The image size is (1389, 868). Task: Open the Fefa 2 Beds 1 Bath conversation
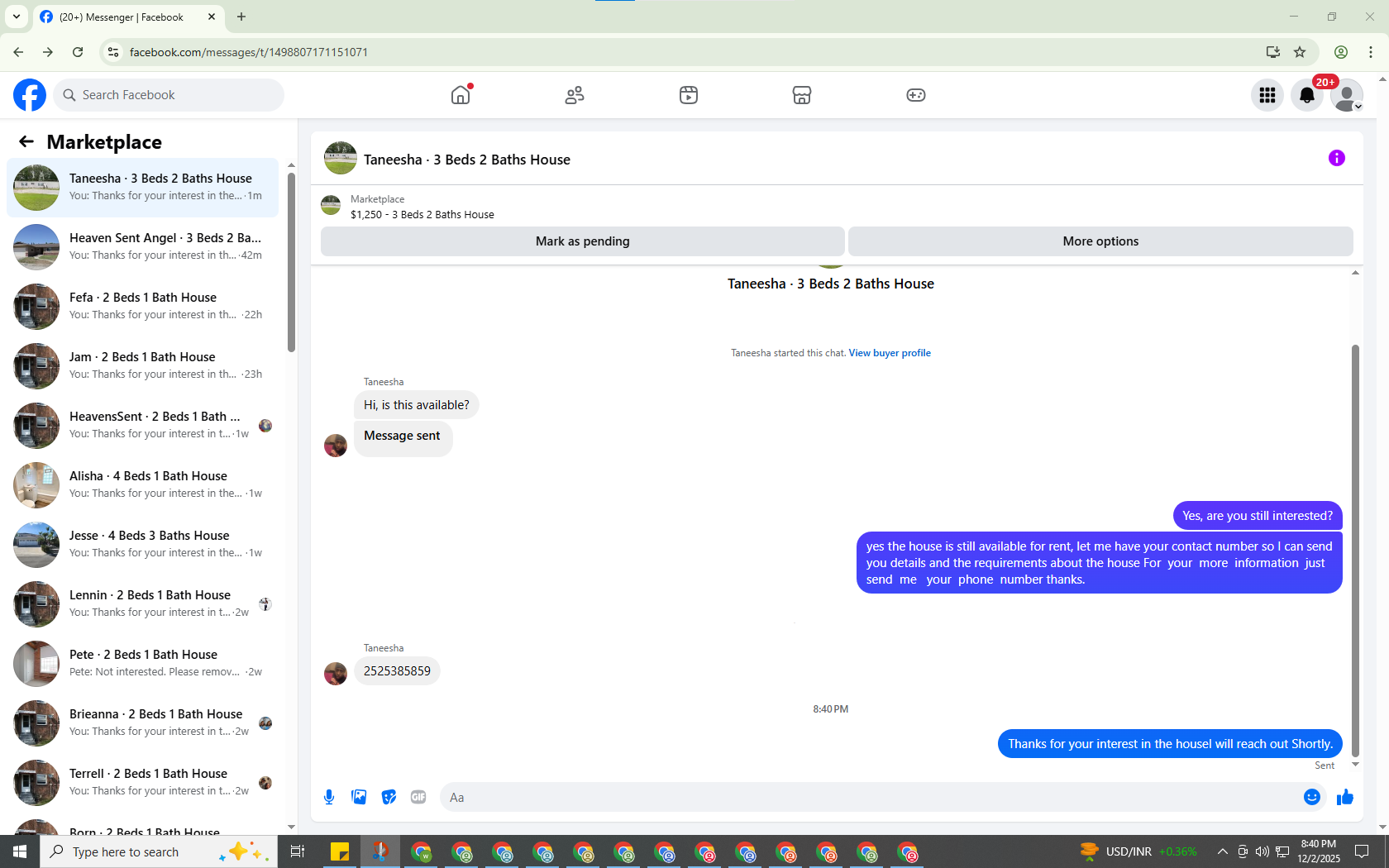point(142,307)
